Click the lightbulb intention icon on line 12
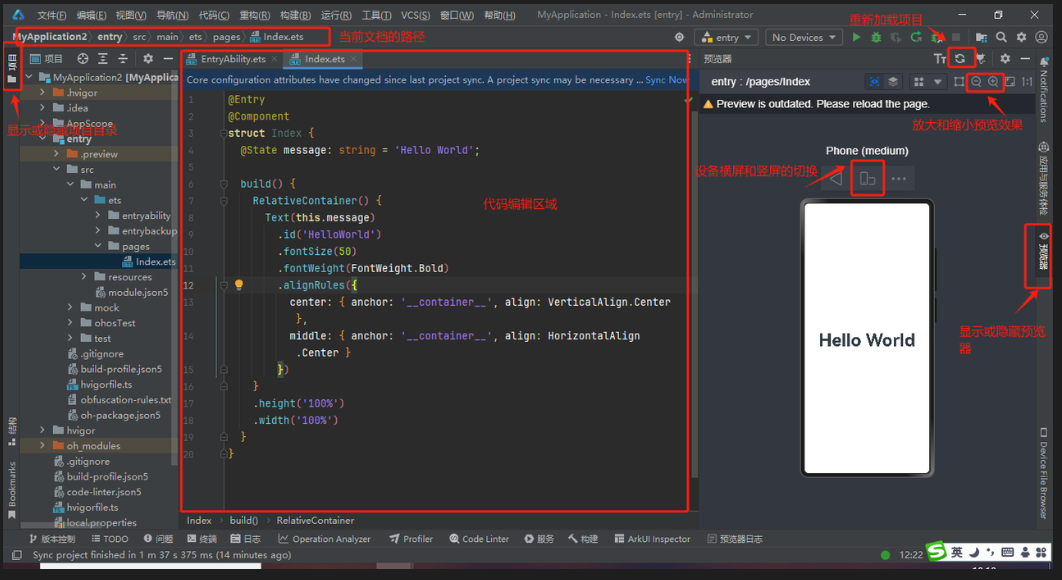The image size is (1062, 580). (238, 285)
